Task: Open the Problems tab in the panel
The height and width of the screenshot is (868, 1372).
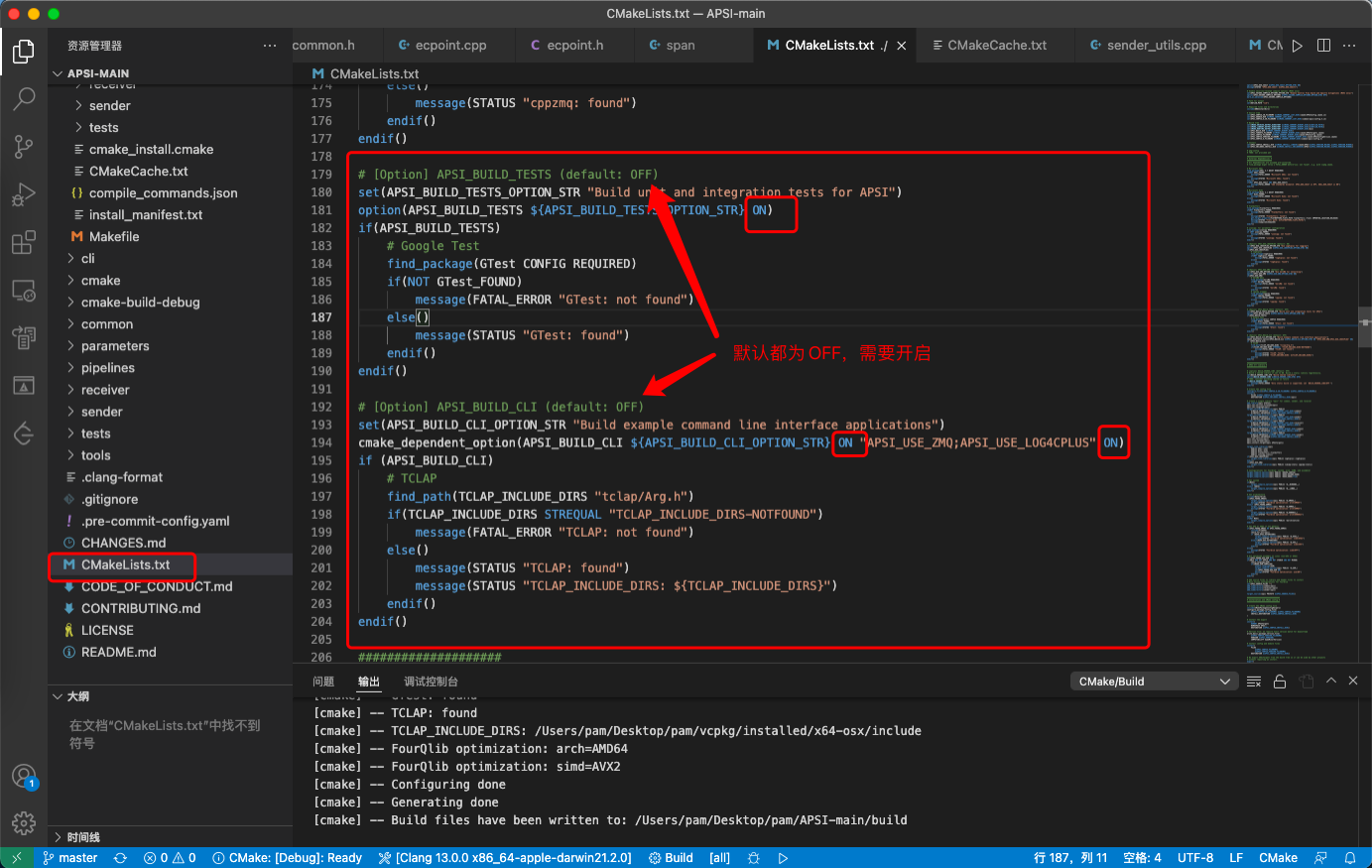Action: click(x=323, y=682)
